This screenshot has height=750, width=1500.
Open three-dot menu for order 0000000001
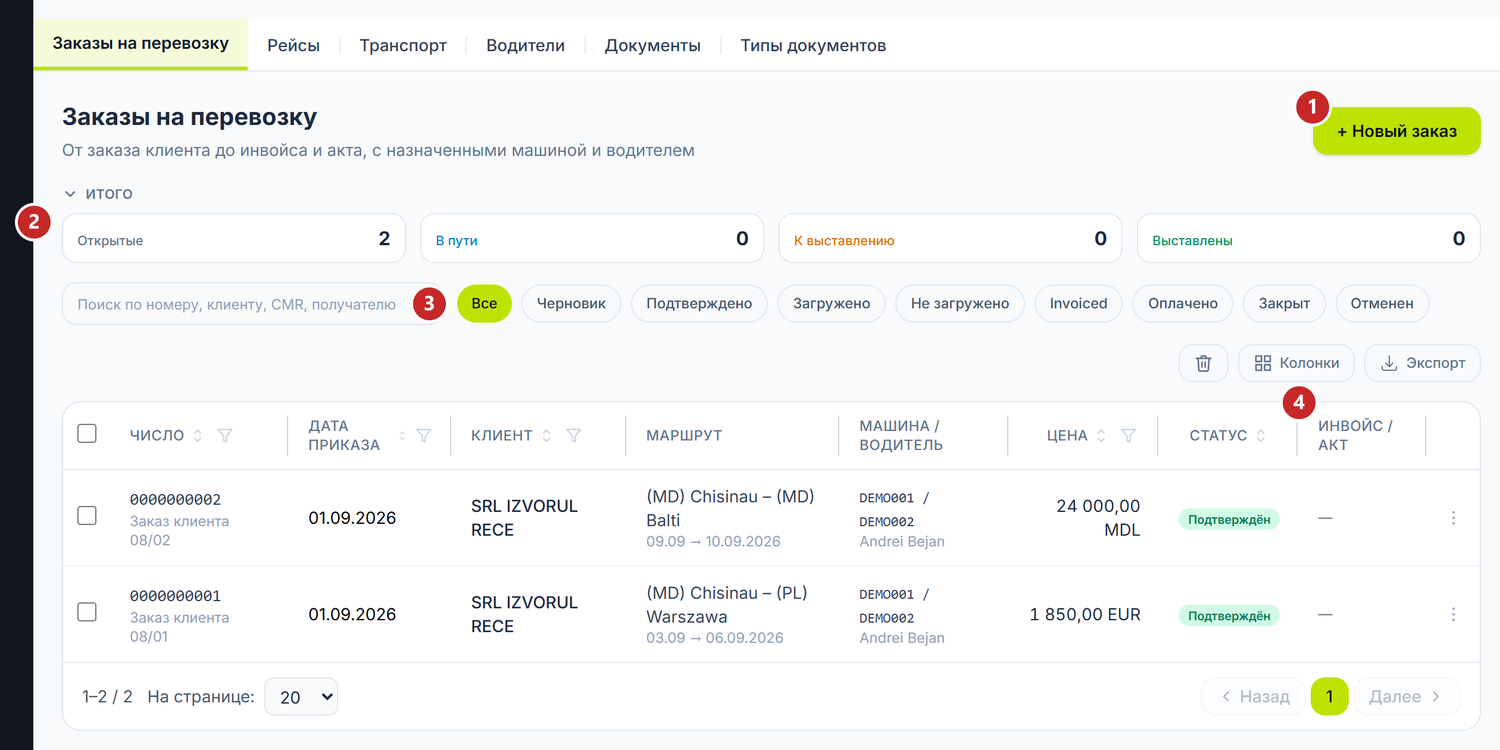(x=1453, y=614)
